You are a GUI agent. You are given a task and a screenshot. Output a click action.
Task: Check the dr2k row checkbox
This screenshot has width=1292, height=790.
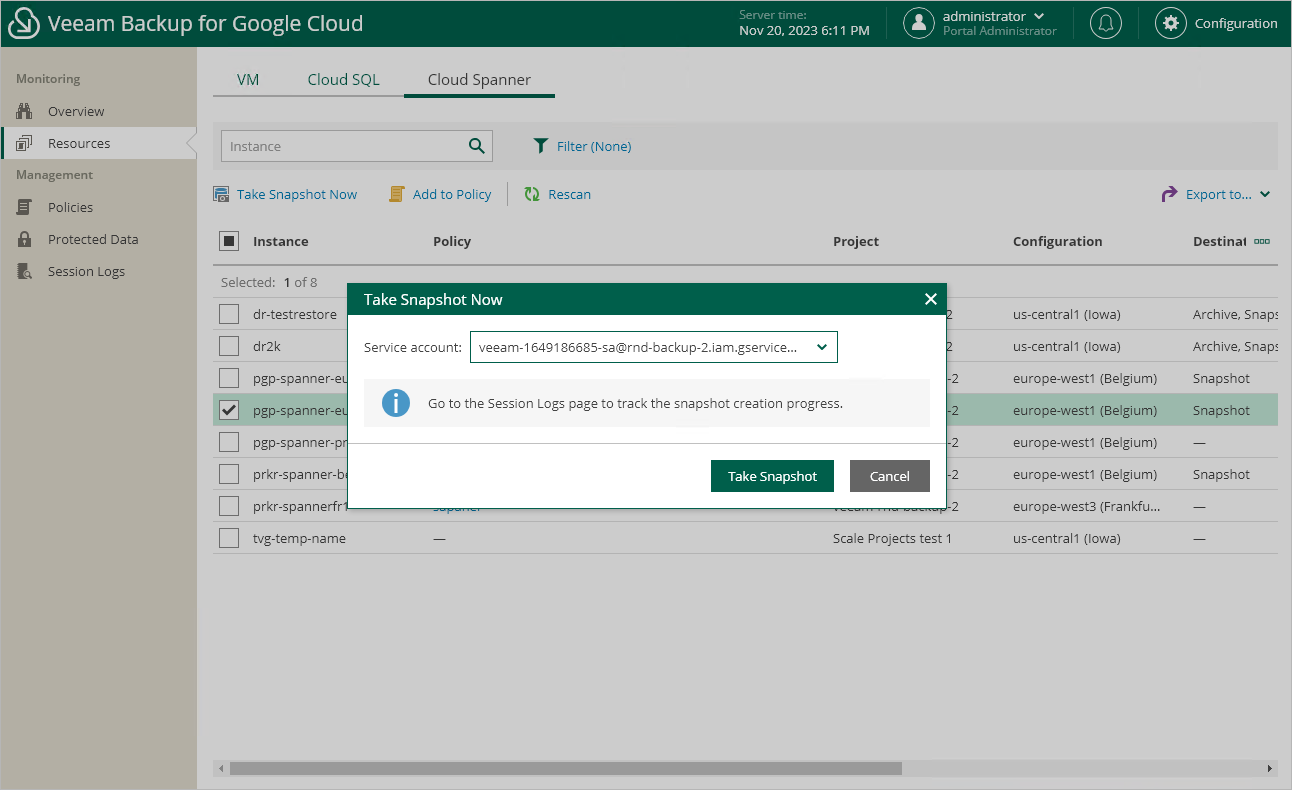[x=229, y=346]
